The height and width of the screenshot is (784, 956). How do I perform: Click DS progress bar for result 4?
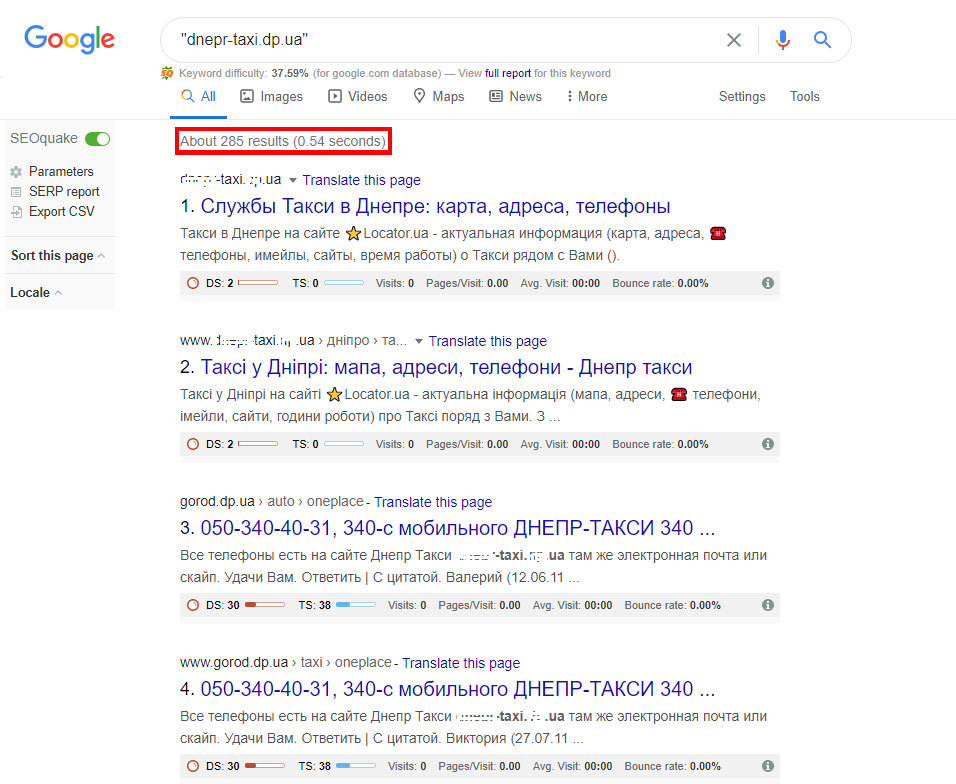[265, 766]
